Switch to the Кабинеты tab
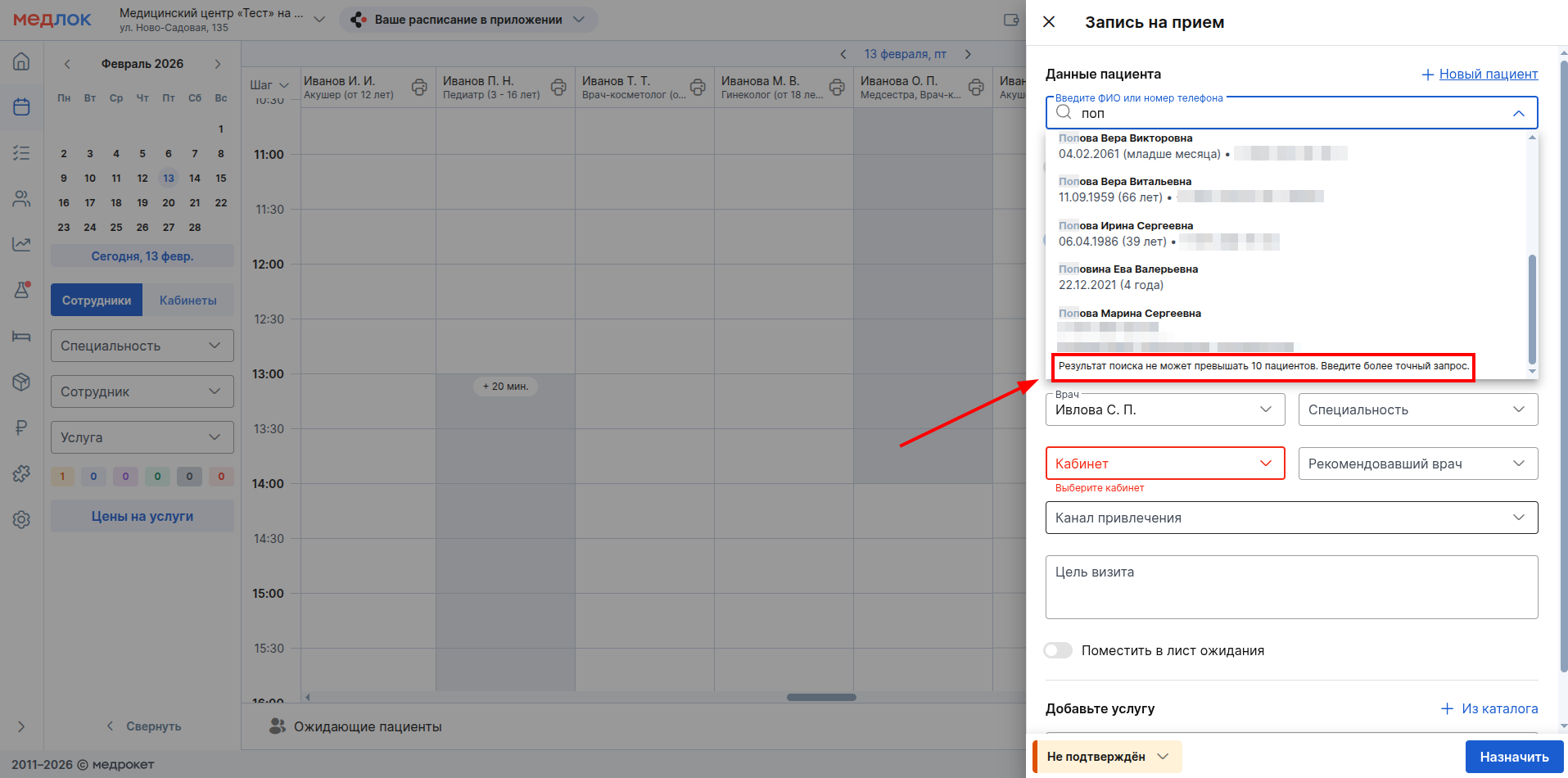1568x778 pixels. (188, 301)
